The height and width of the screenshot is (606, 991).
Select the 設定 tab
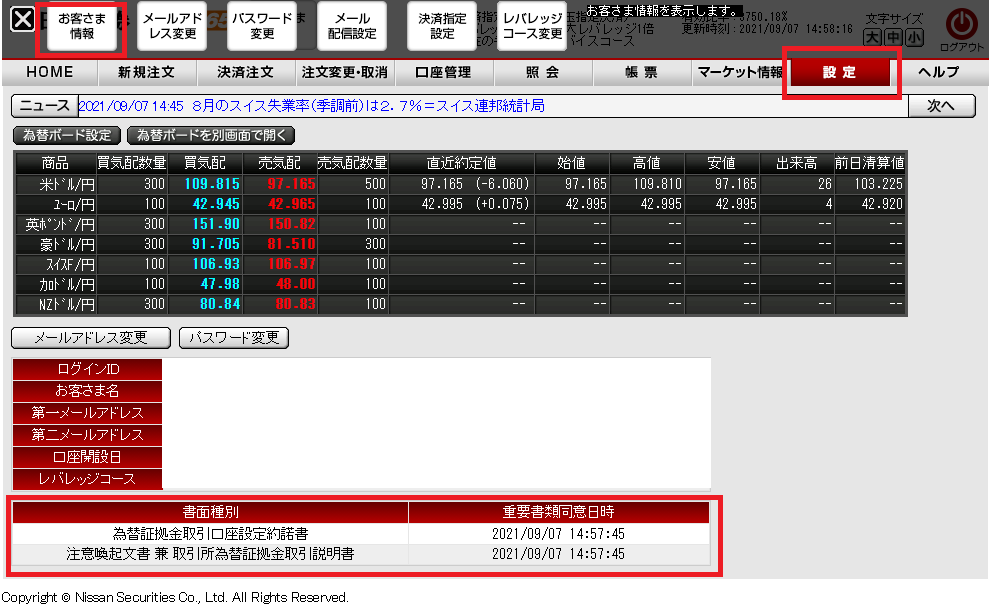click(840, 72)
